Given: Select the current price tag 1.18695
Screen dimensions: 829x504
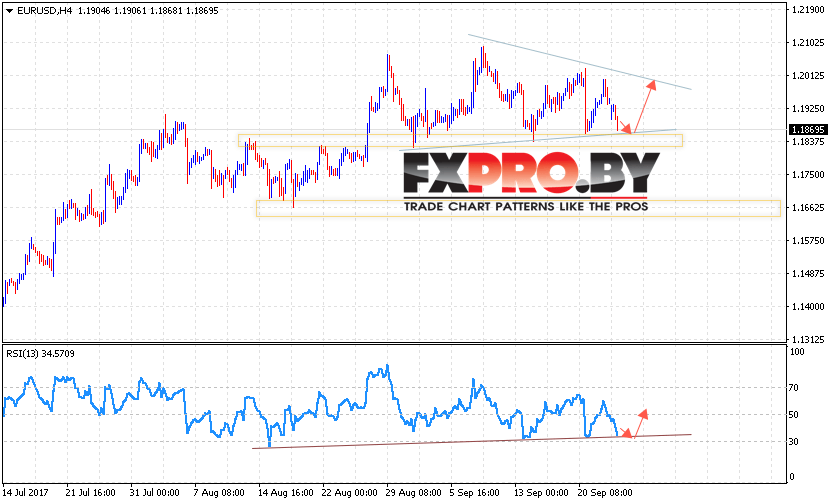Looking at the screenshot, I should click(x=807, y=130).
